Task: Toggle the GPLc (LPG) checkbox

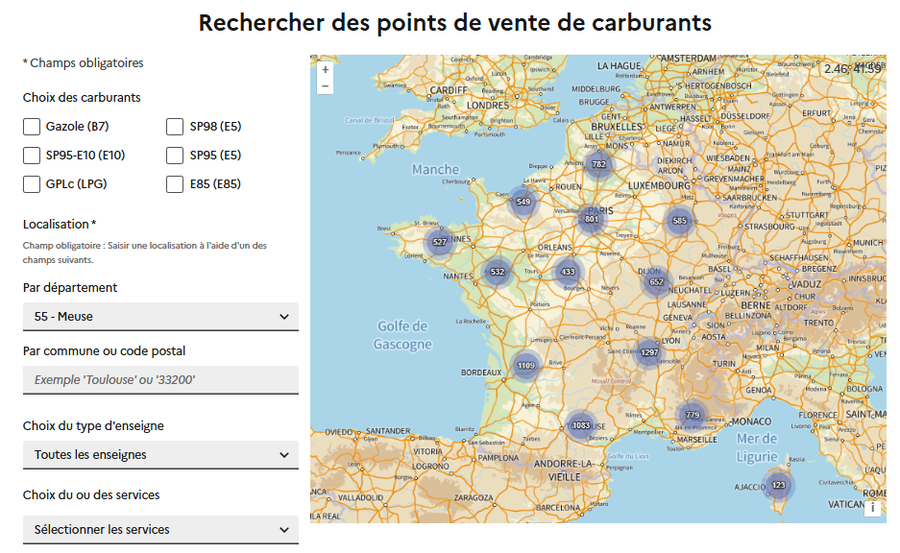Action: [32, 184]
